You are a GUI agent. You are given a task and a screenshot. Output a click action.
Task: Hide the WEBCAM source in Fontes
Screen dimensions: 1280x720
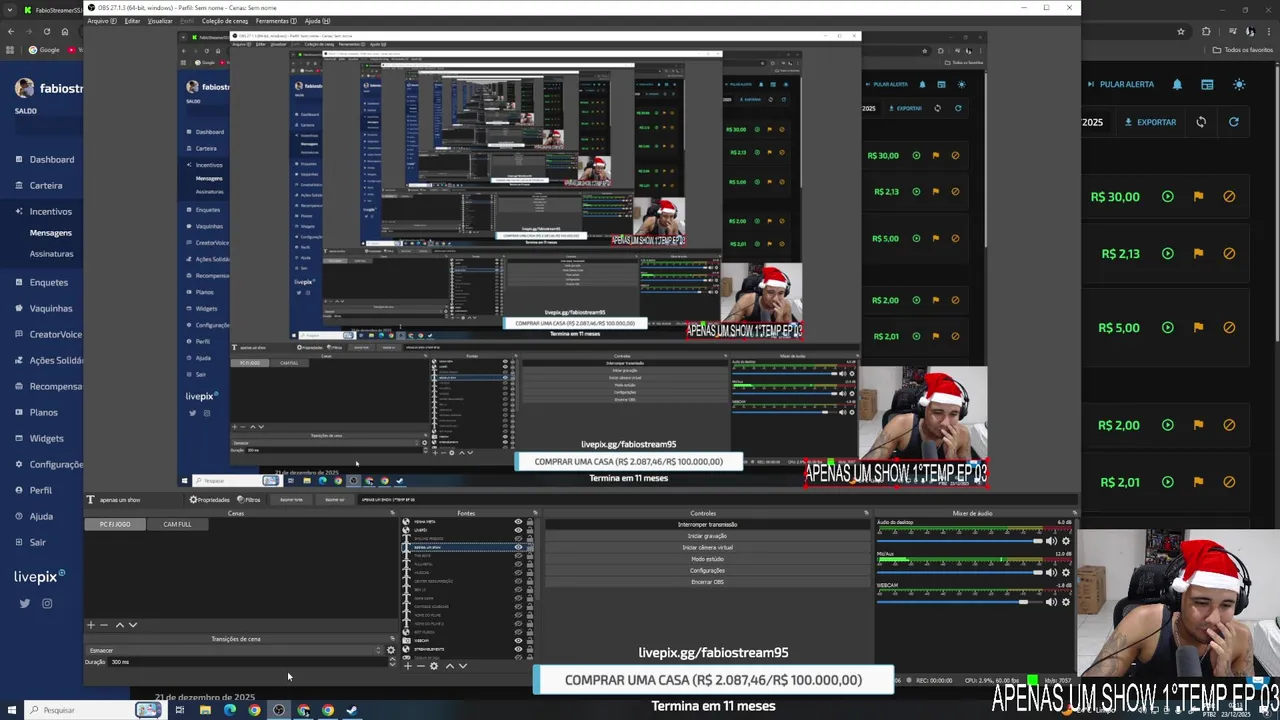pyautogui.click(x=518, y=641)
